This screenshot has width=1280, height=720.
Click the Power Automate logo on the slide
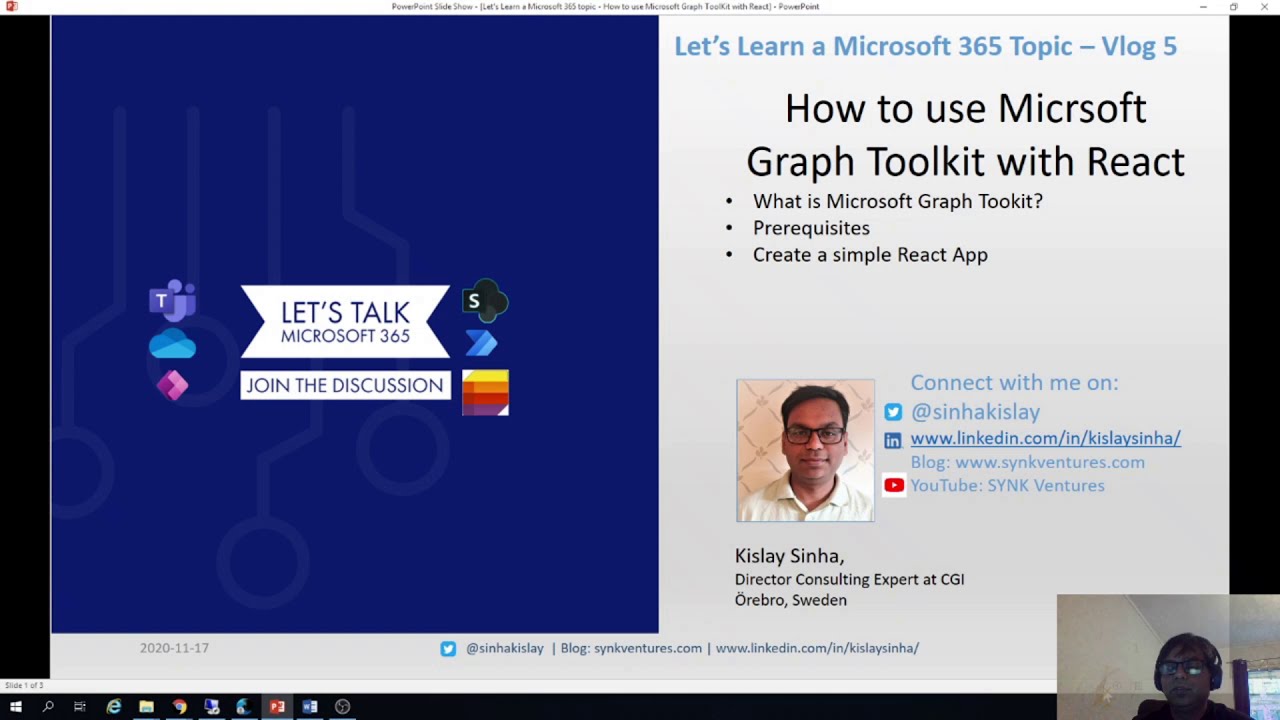(x=481, y=343)
